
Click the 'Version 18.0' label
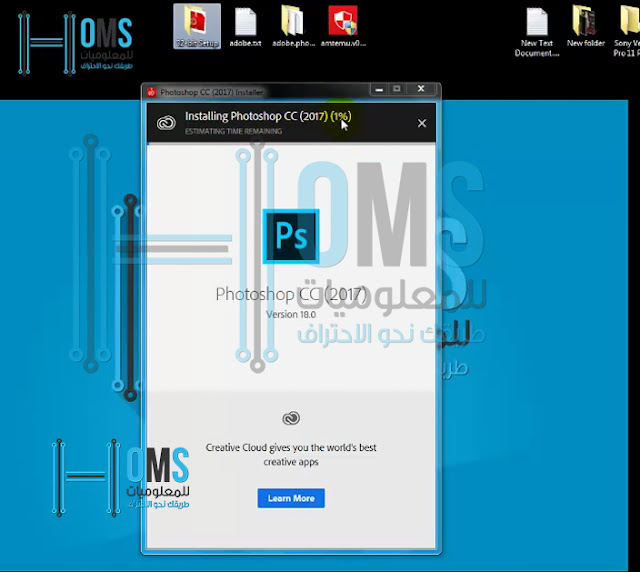pos(291,314)
